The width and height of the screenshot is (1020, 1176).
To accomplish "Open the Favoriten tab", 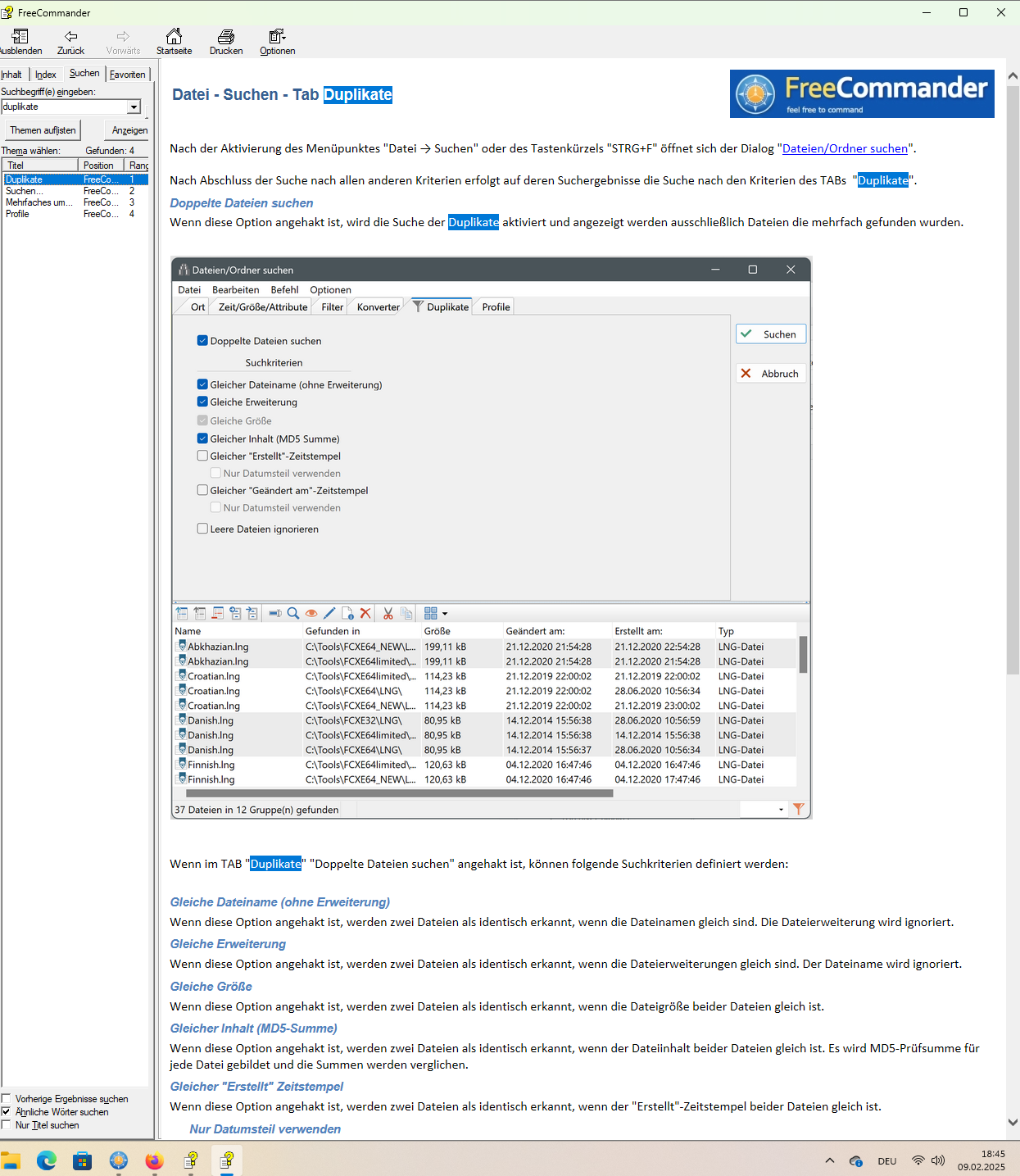I will pos(128,75).
